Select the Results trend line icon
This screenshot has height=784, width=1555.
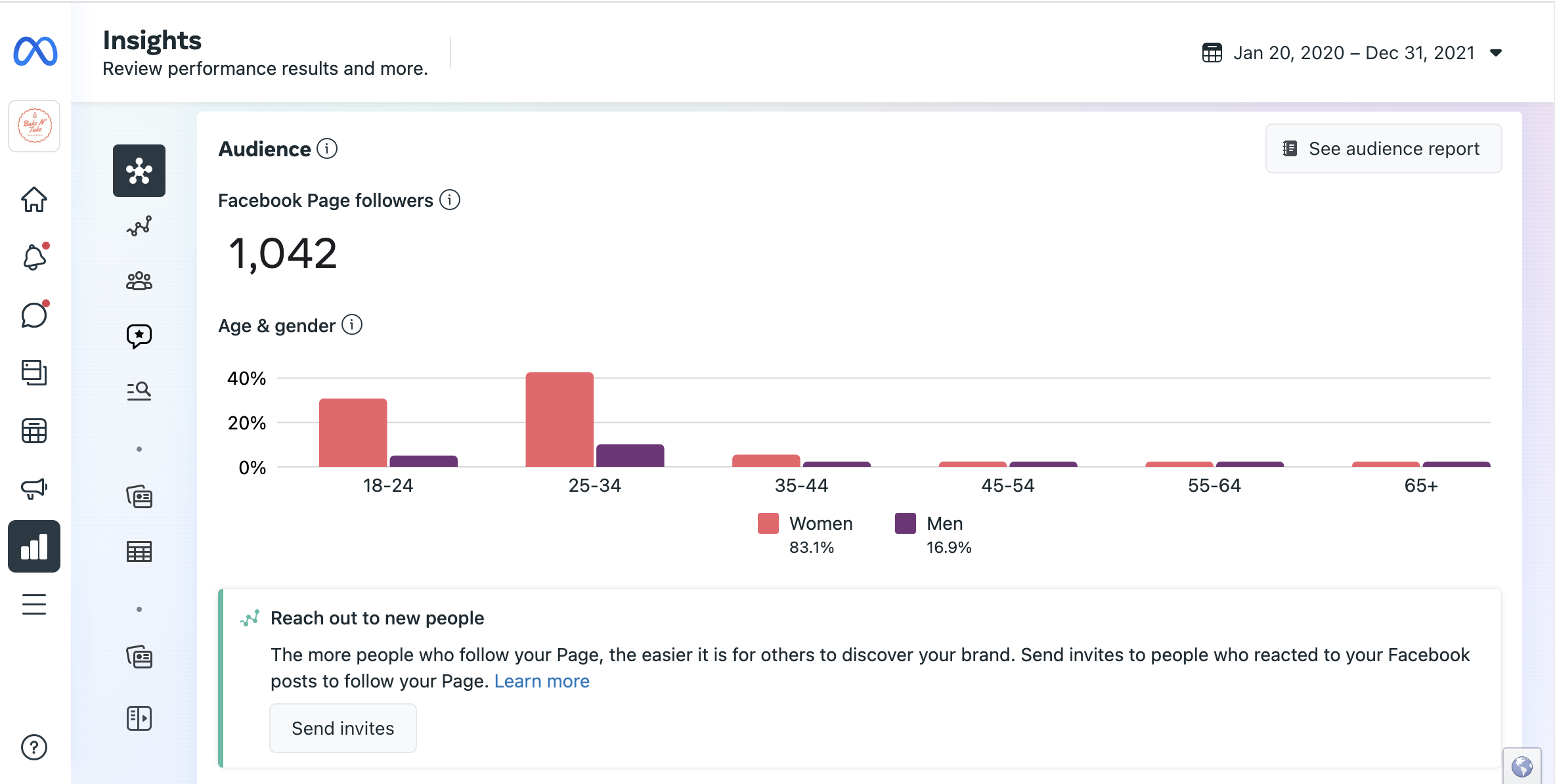[x=139, y=226]
